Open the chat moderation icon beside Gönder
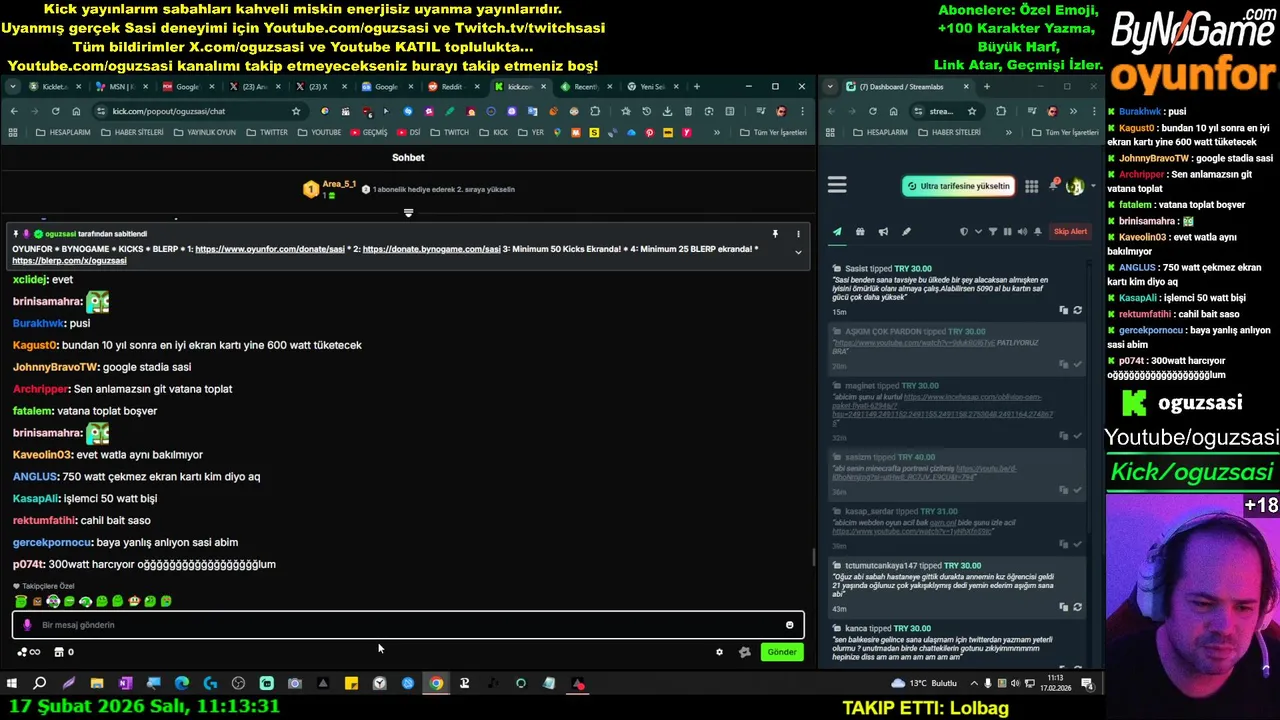Viewport: 1280px width, 720px height. click(x=744, y=652)
